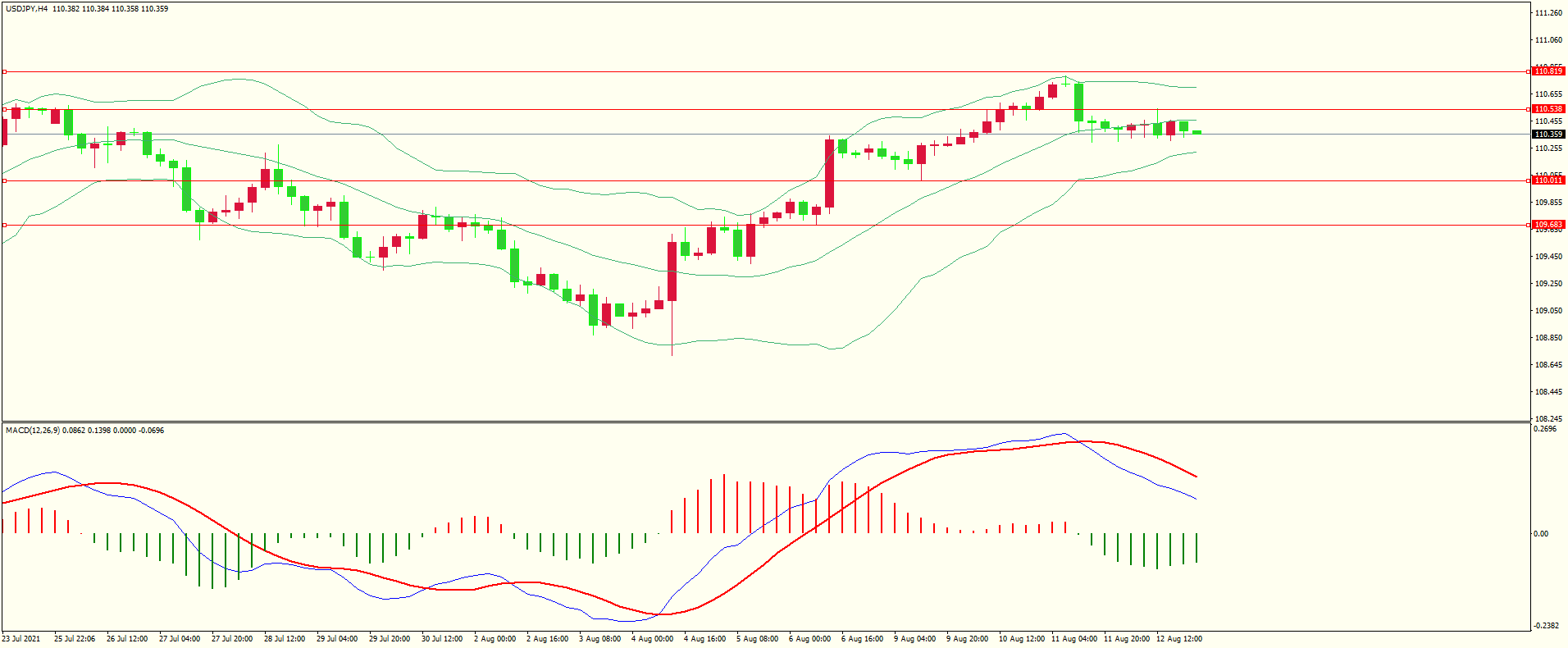This screenshot has height=648, width=1568.
Task: Click the 6 Aug 00:00 time label
Action: pos(809,639)
